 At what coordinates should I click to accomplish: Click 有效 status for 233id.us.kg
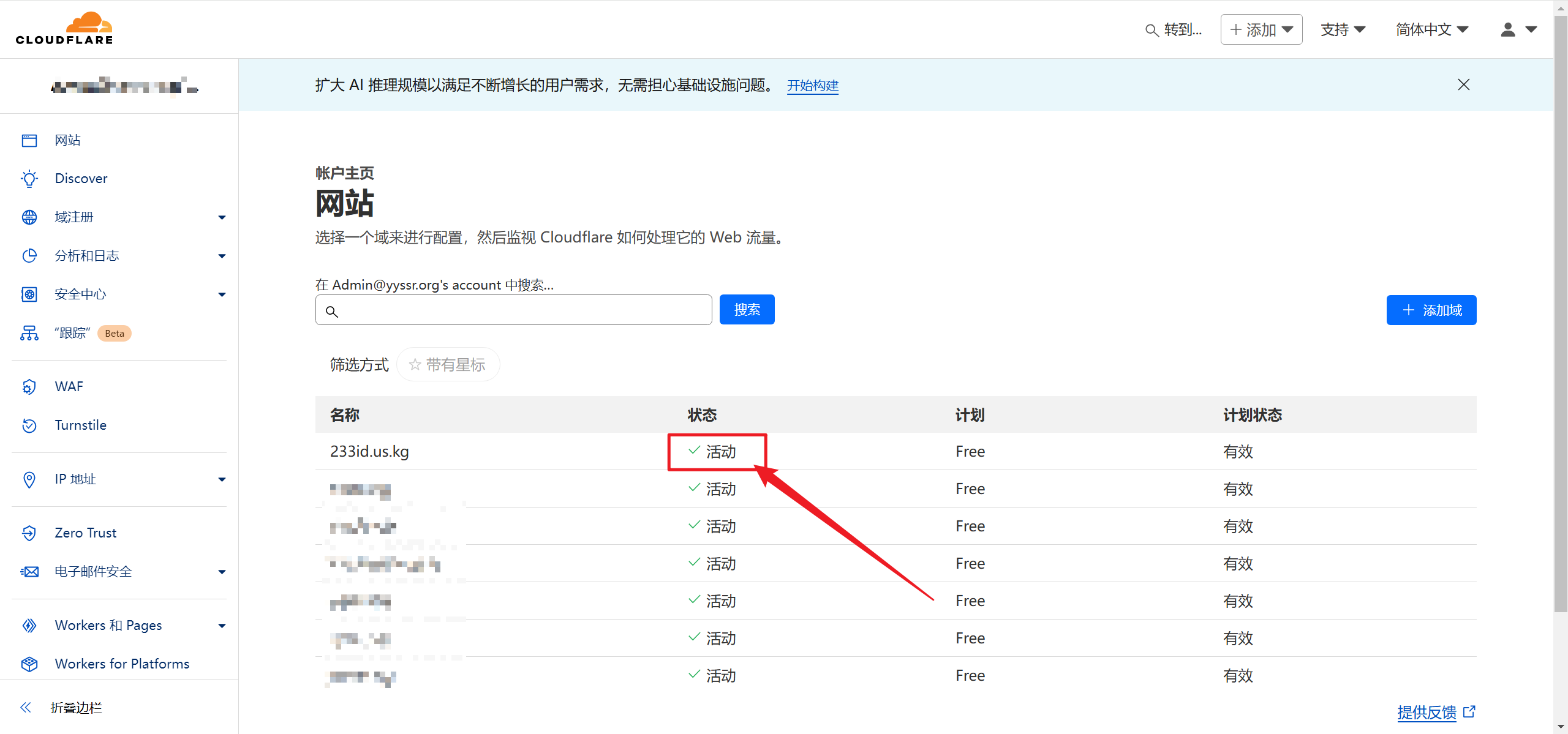pos(1238,452)
